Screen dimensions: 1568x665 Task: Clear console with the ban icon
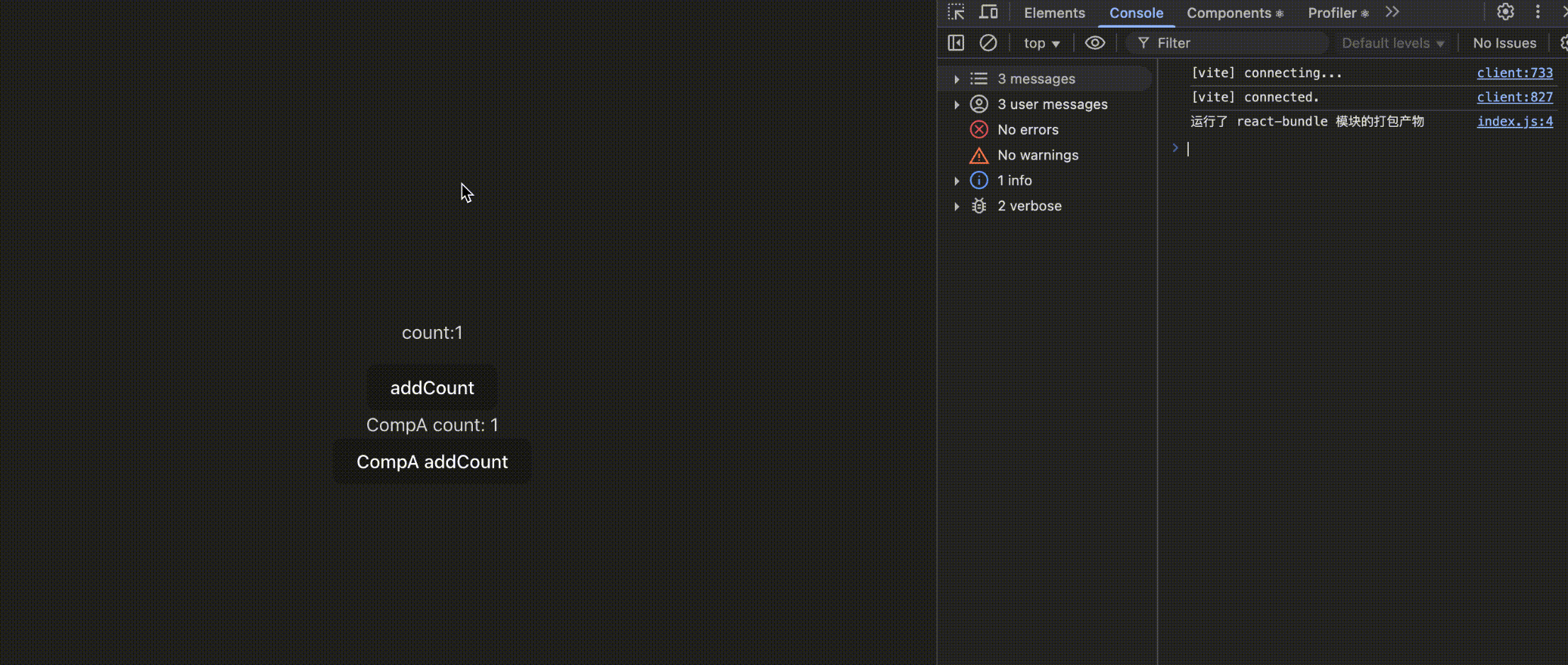click(988, 43)
